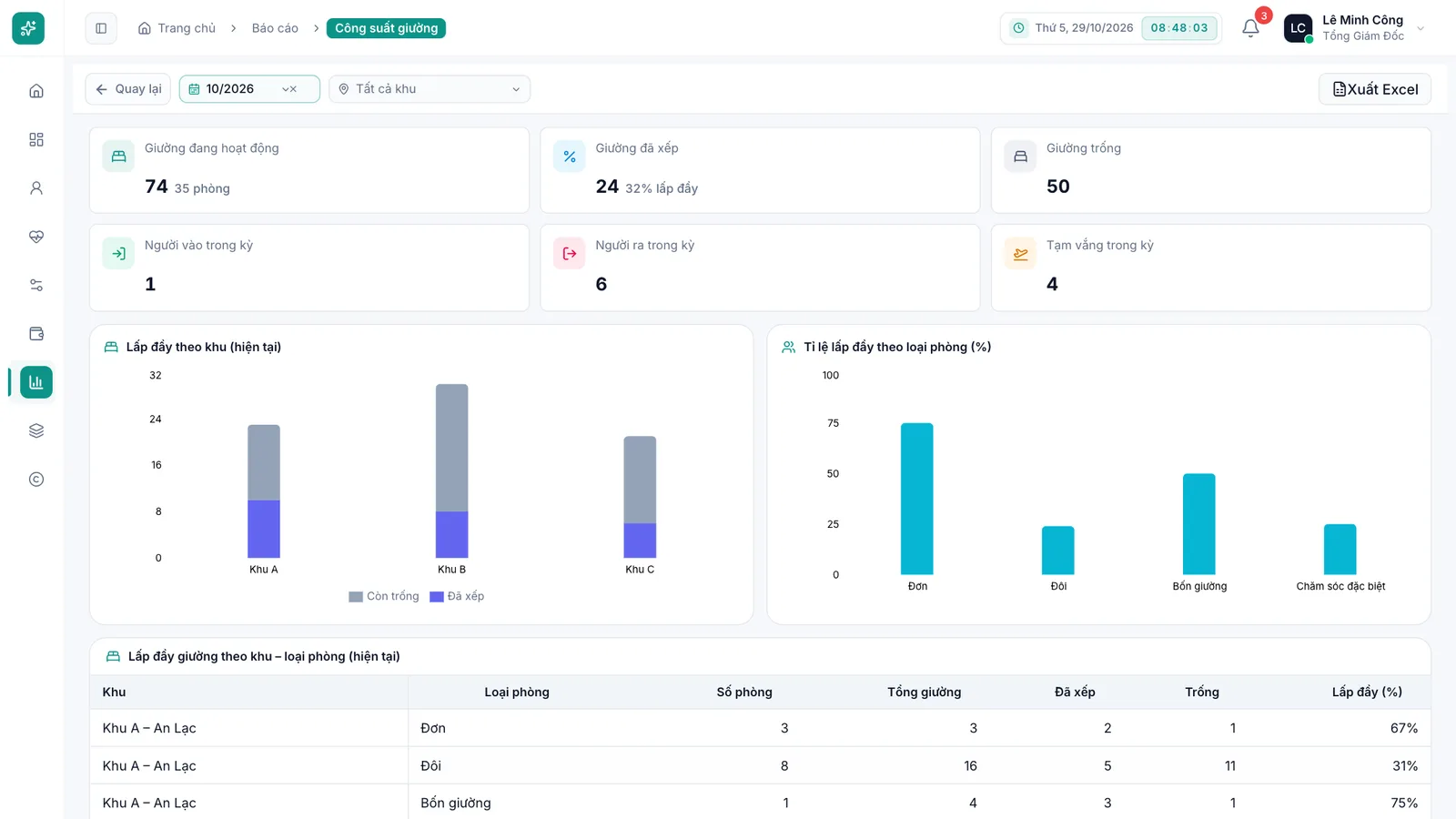This screenshot has width=1456, height=819.
Task: Expand user menu chevron beside Lê Minh Công
Action: click(1421, 28)
